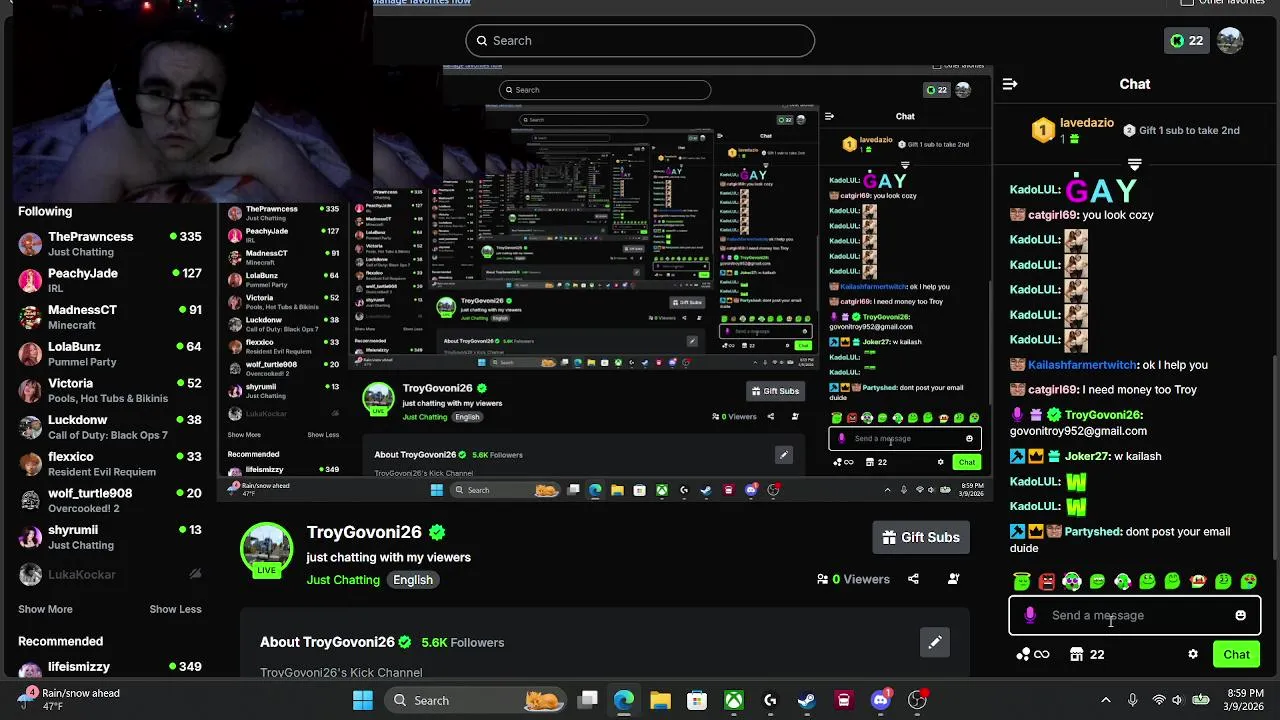
Task: Collapse the Following list with Show Less
Action: click(175, 609)
